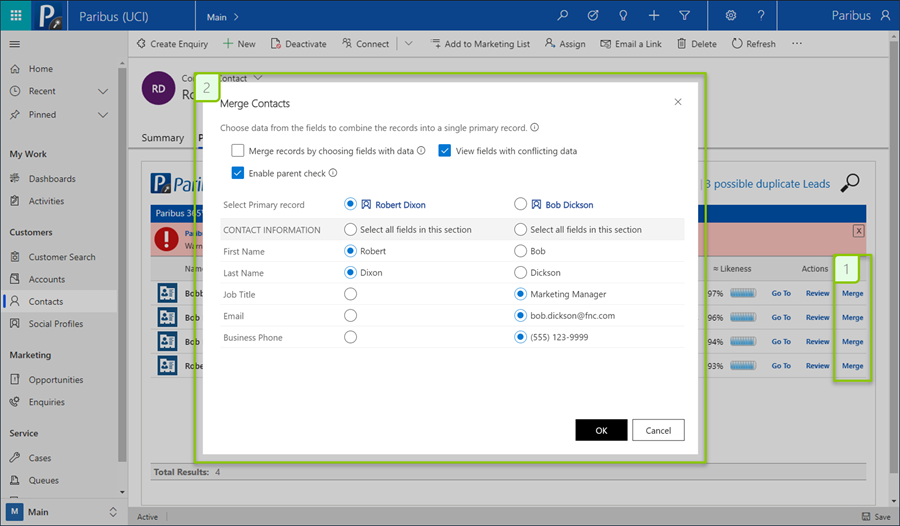The height and width of the screenshot is (526, 900).
Task: Uncheck Enable parent check
Action: coord(238,173)
